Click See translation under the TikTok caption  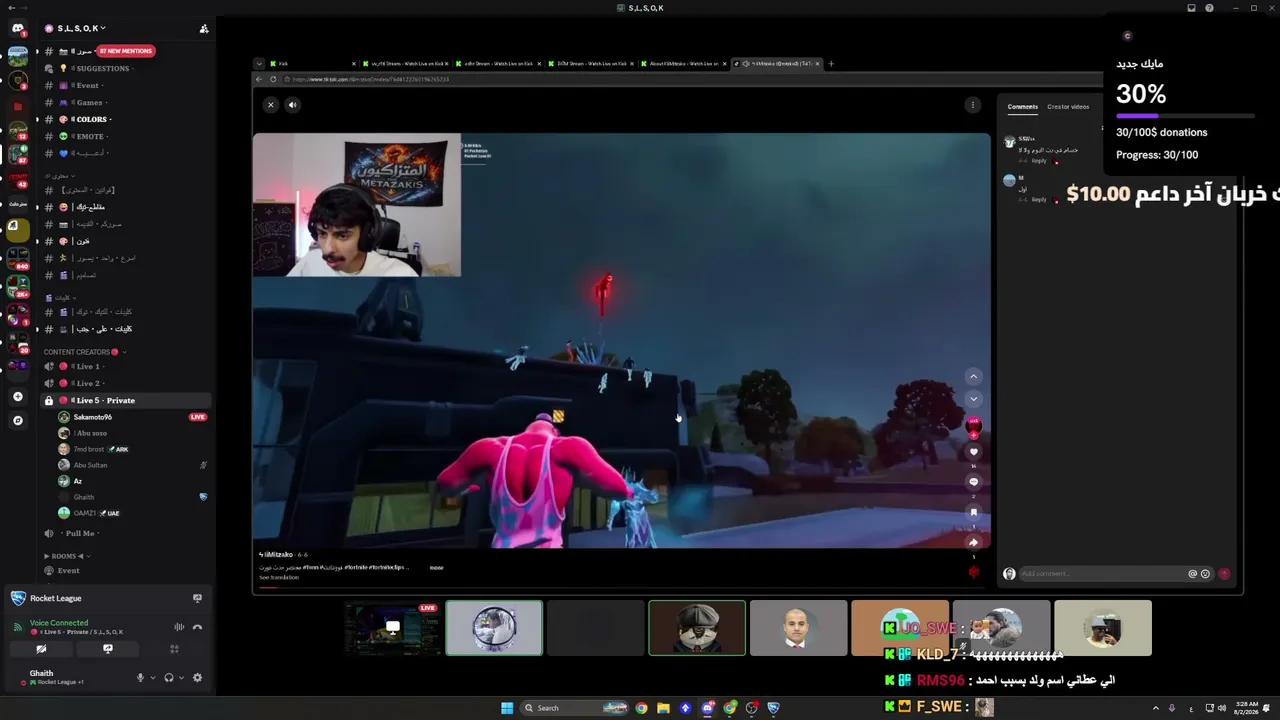click(279, 578)
